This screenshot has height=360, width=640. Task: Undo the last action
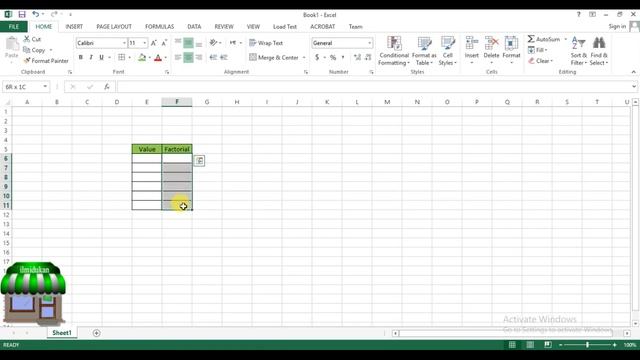[x=36, y=14]
